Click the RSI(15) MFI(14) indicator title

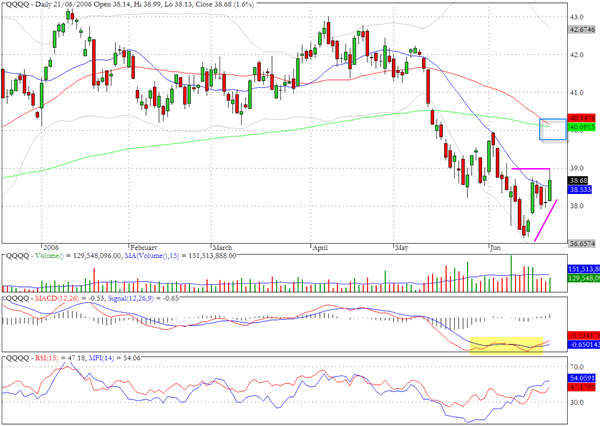(72, 358)
